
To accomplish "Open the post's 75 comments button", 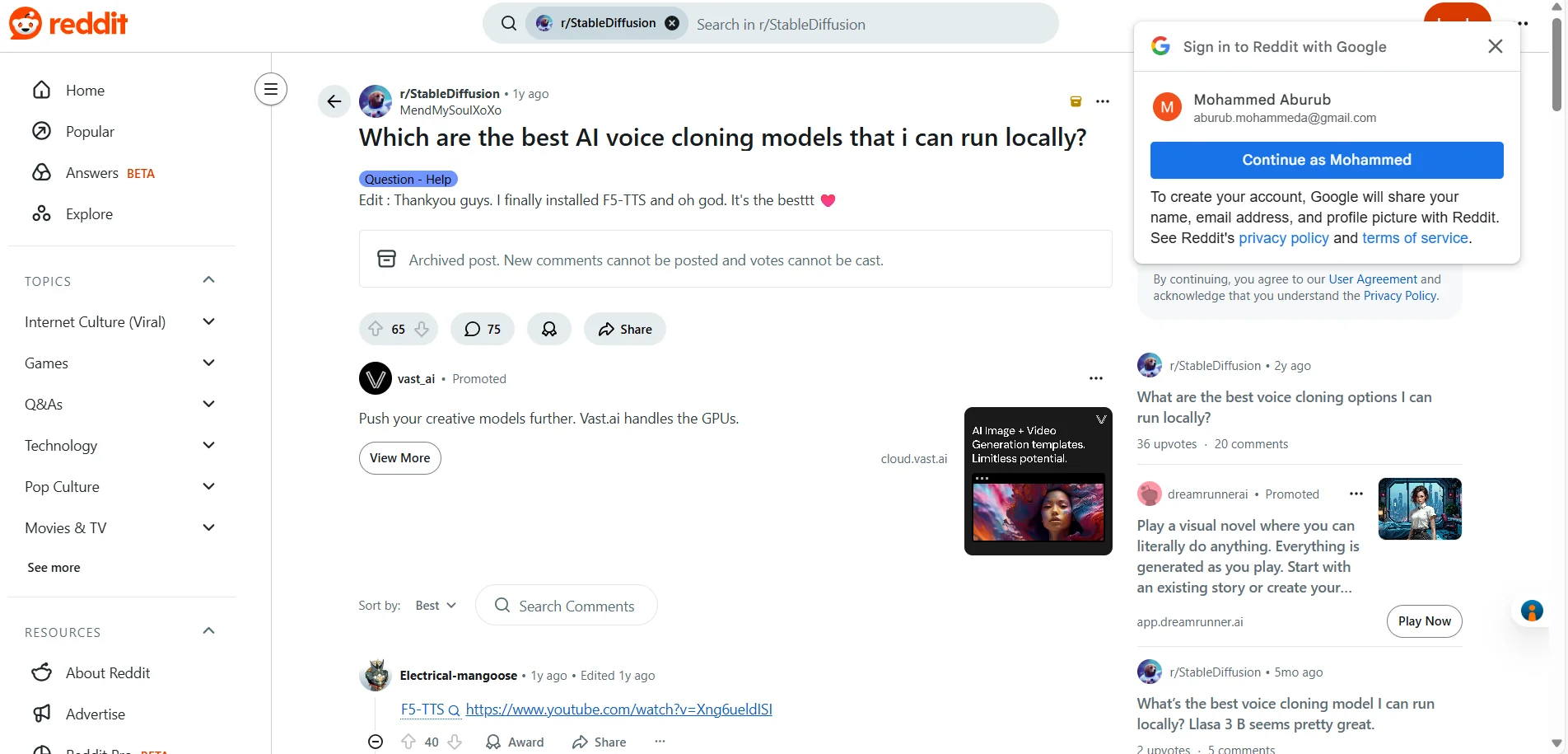I will [483, 329].
